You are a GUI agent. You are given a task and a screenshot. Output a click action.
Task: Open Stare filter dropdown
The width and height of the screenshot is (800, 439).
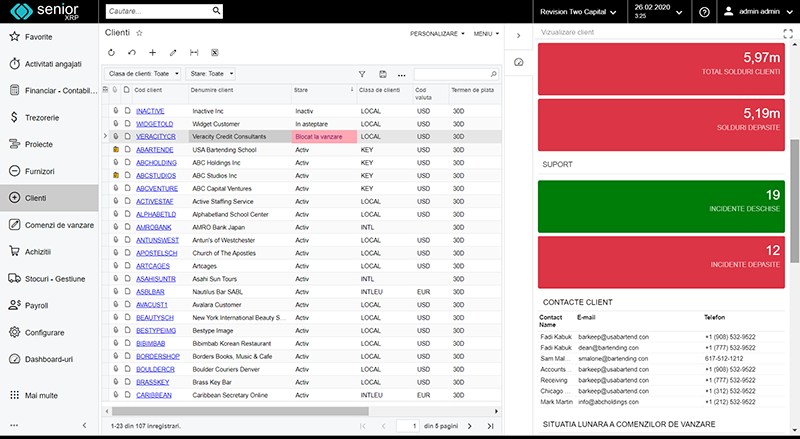pyautogui.click(x=210, y=74)
